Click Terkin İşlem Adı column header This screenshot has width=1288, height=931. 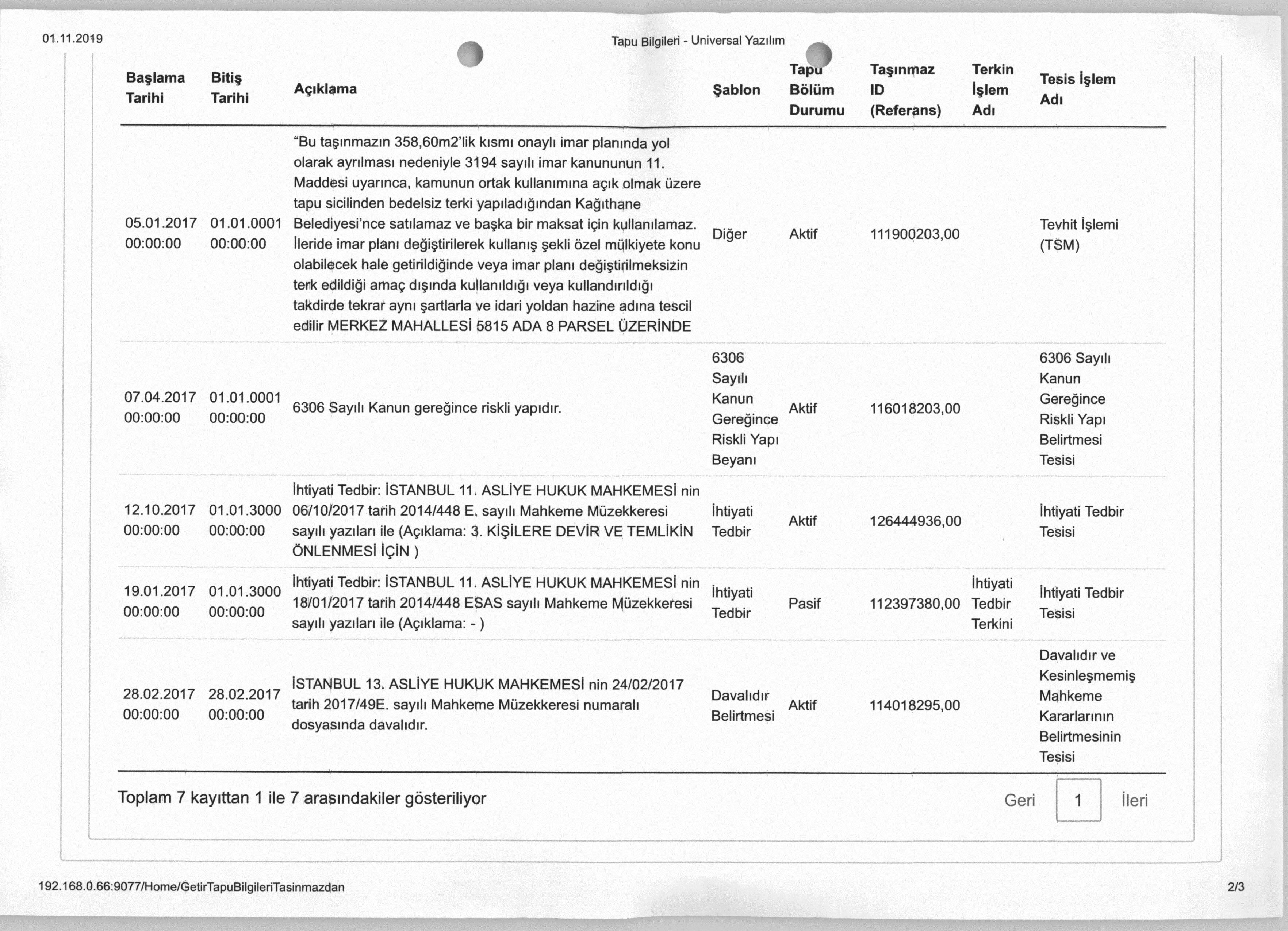992,90
